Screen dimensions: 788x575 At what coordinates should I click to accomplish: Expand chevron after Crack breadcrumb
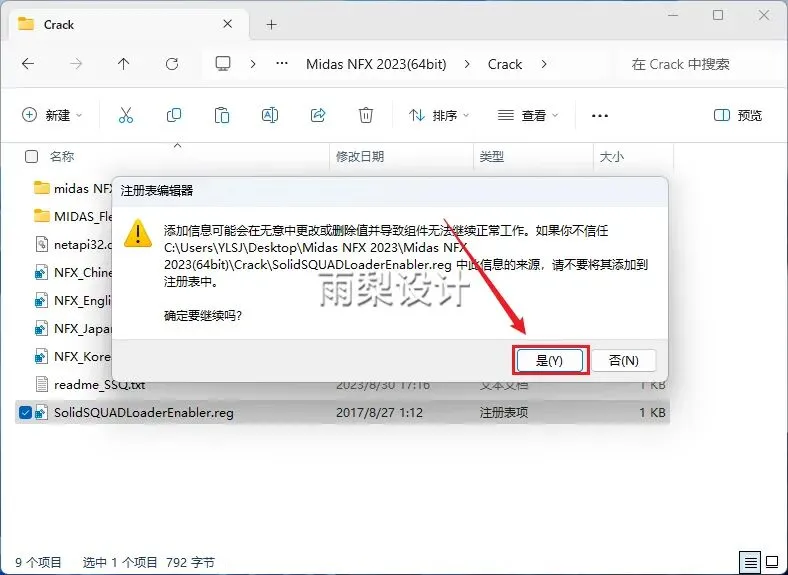point(544,64)
